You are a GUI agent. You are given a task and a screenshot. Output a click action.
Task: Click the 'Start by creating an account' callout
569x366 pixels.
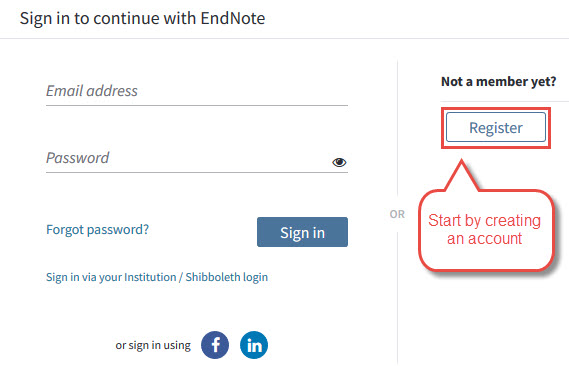(x=484, y=230)
